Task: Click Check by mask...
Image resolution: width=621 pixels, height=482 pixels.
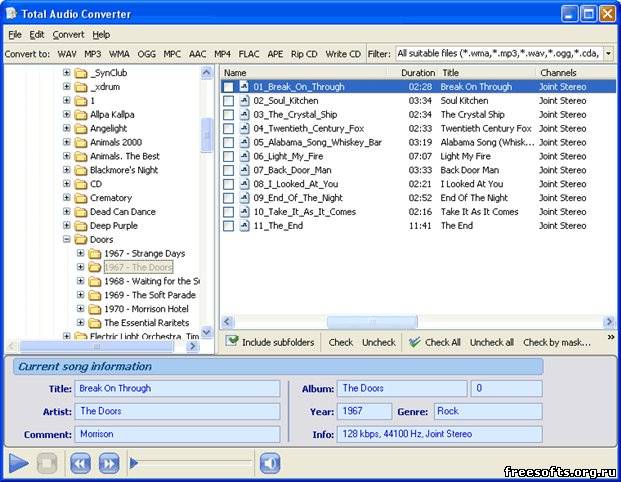Action: pos(557,342)
